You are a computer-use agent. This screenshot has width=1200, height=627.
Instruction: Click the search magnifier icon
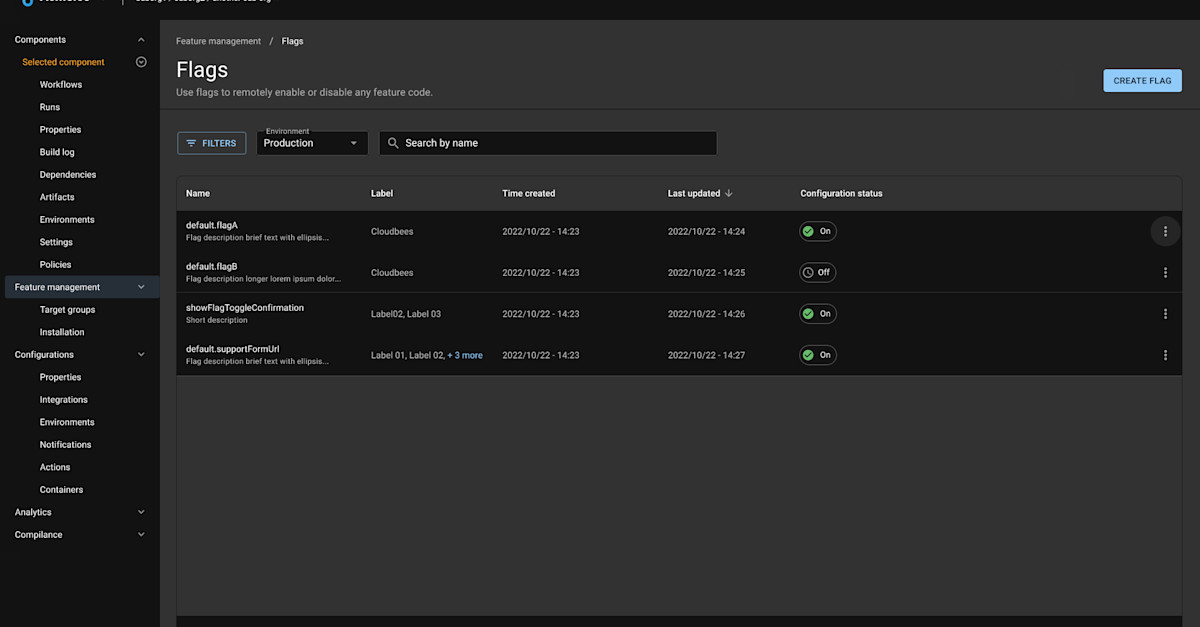coord(393,143)
